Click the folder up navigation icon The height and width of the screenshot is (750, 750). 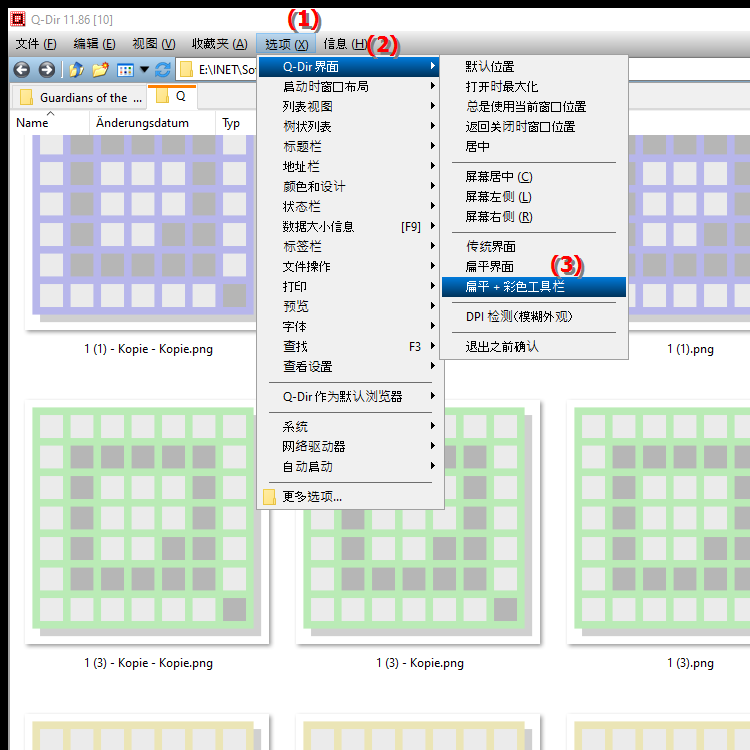click(x=76, y=70)
